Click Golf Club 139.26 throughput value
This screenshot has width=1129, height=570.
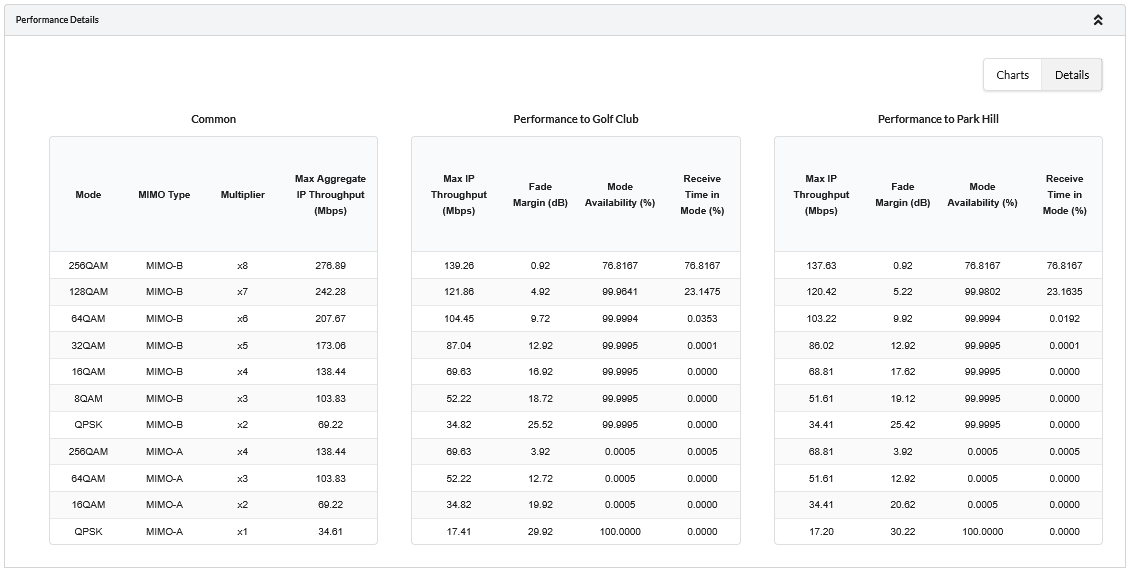tap(459, 266)
